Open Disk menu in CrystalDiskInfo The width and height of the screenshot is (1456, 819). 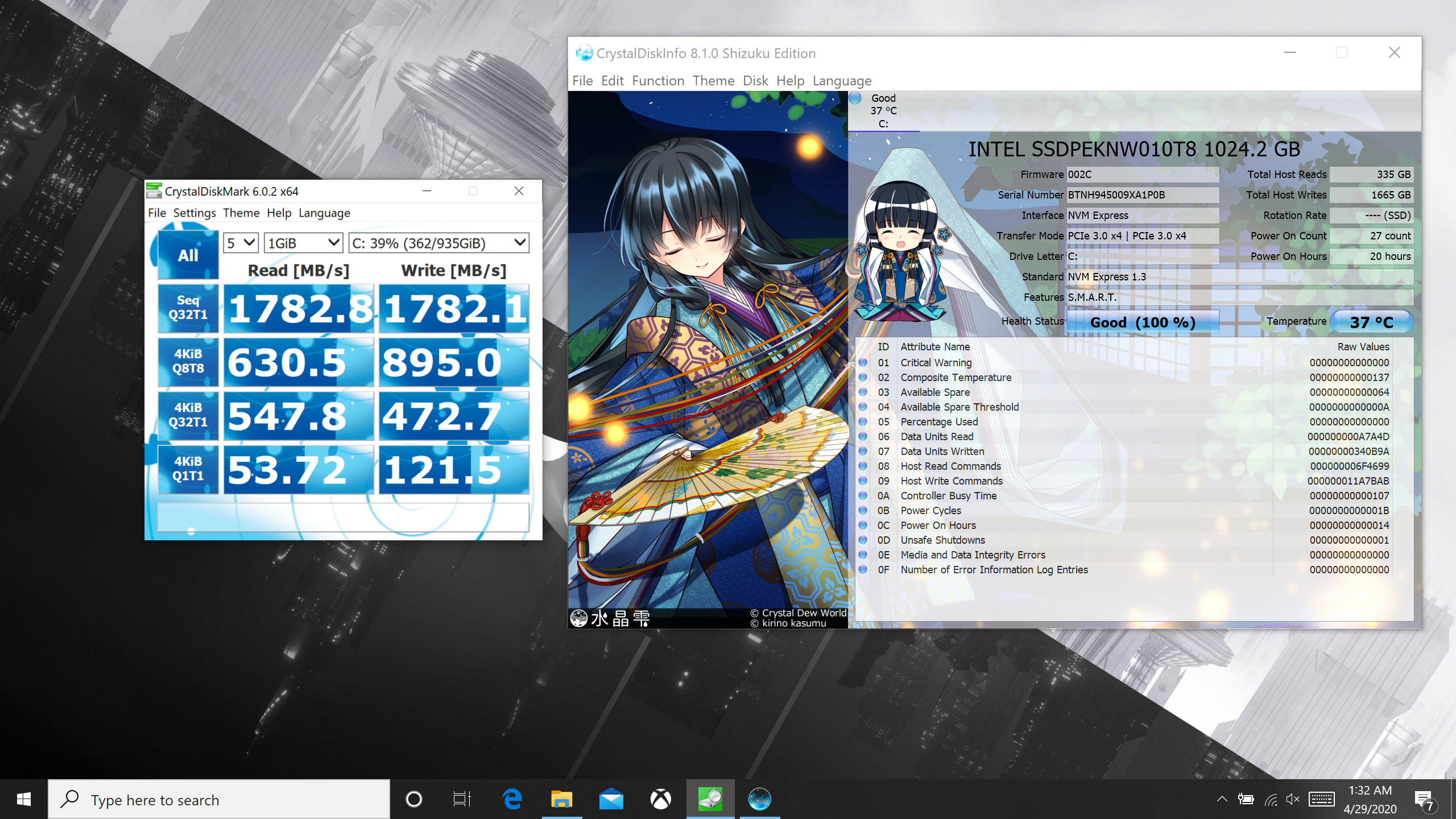tap(755, 81)
